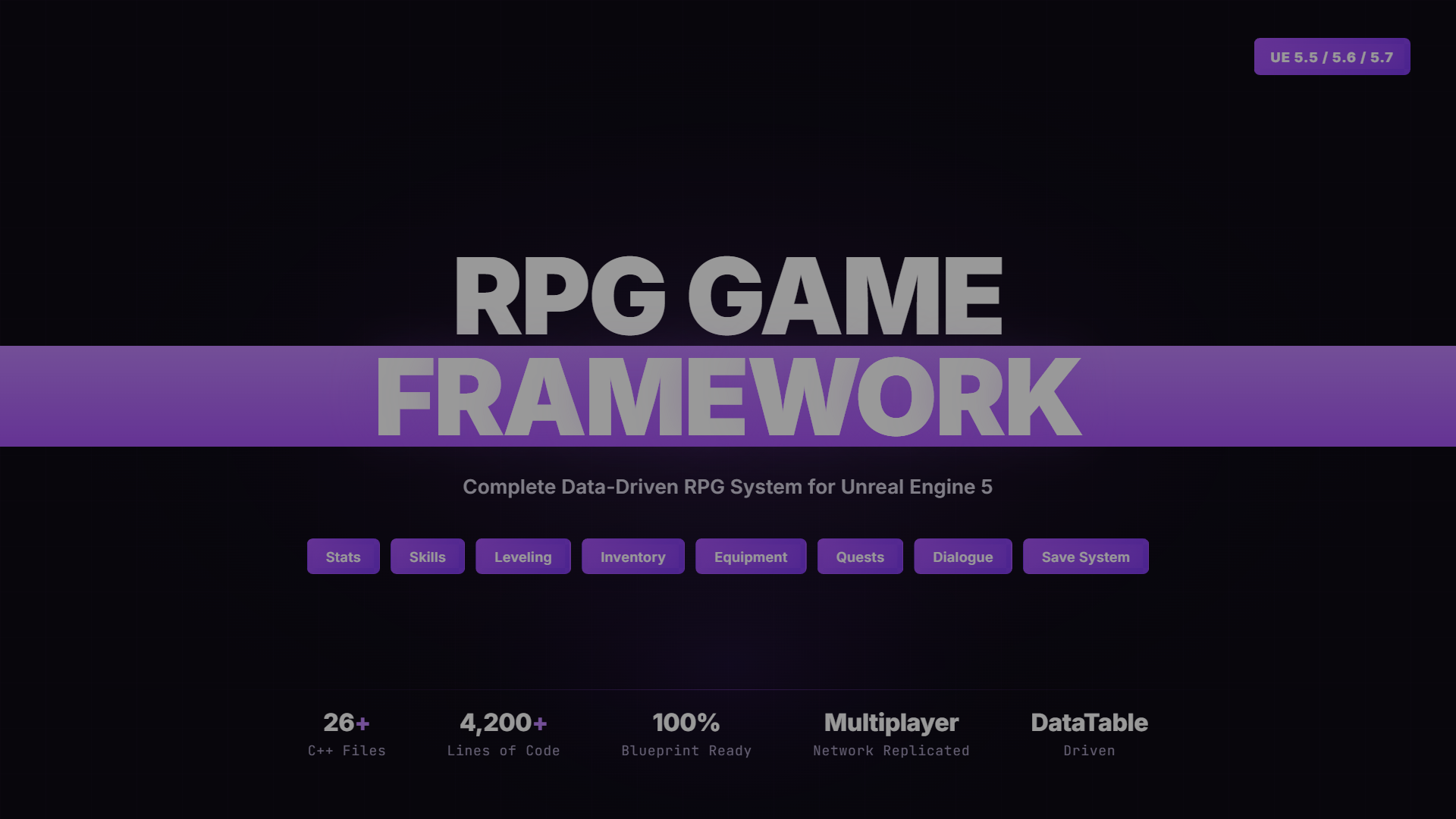Click the Lines of Code label

504,751
